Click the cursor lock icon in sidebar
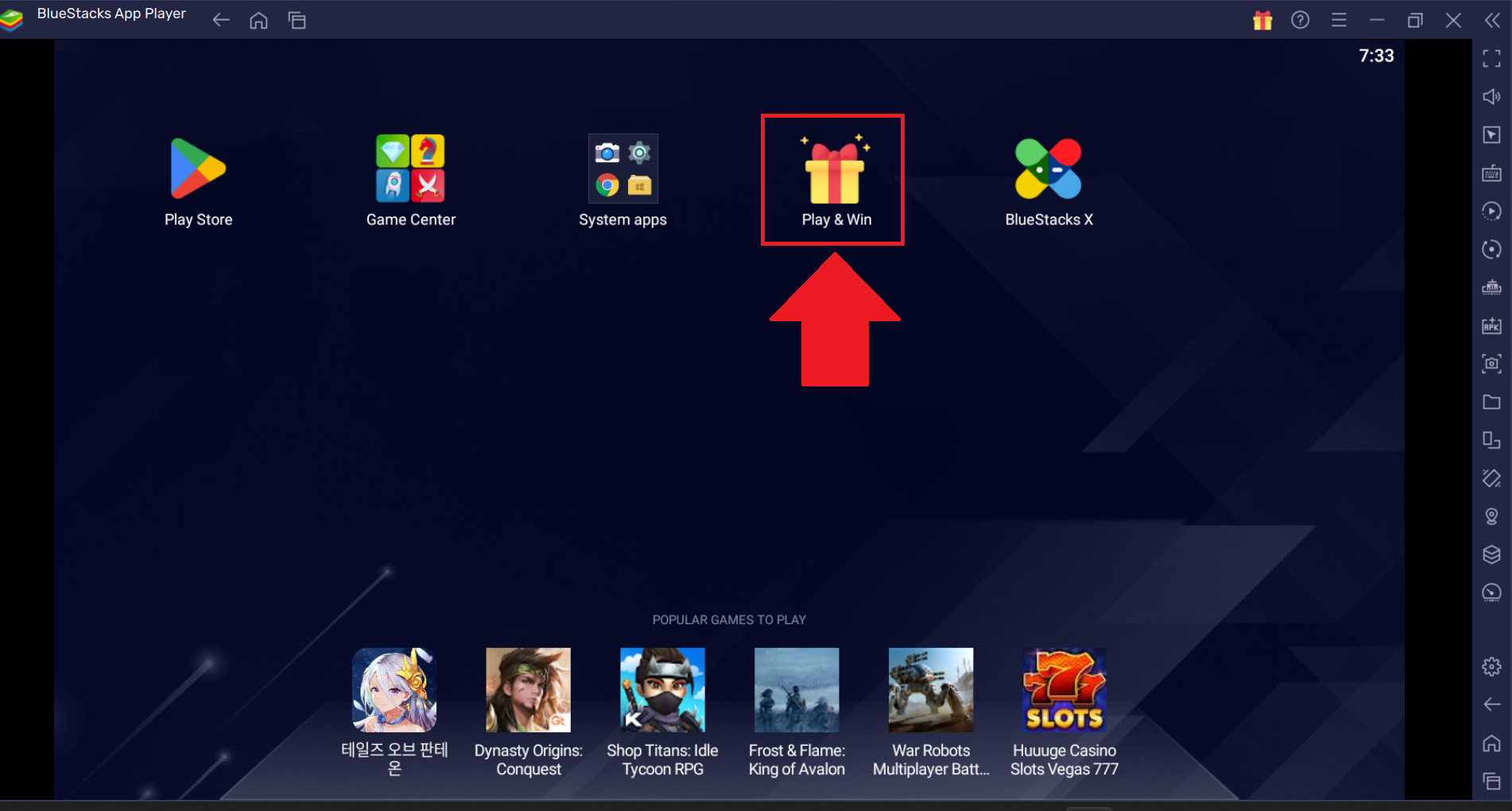Screen dimensions: 1512x811 1491,134
